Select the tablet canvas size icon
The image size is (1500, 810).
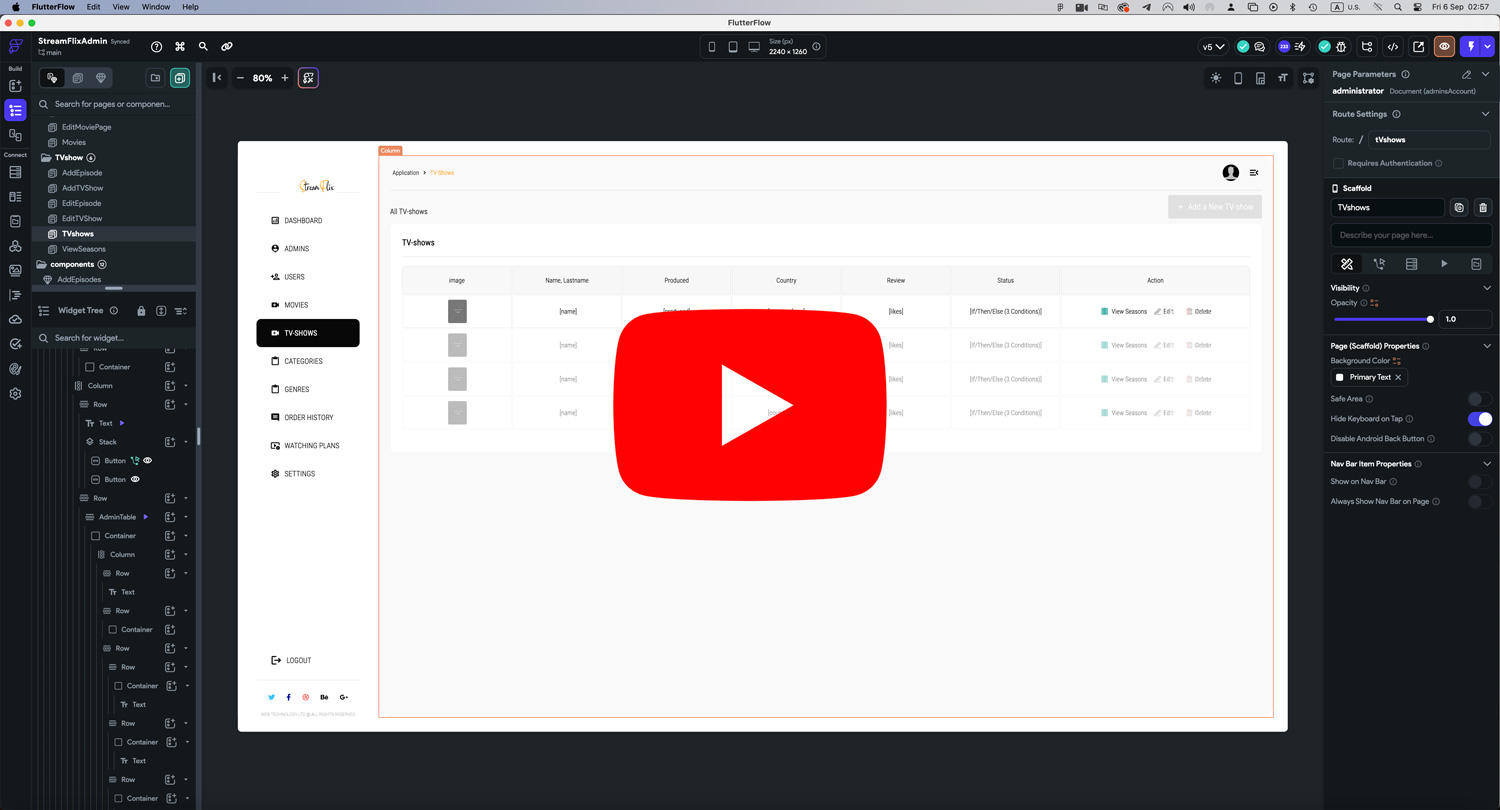733,47
